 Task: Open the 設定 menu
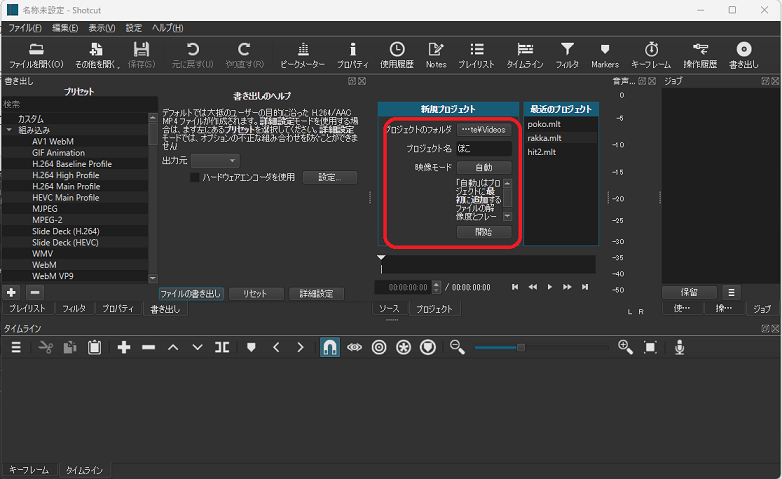coord(134,28)
